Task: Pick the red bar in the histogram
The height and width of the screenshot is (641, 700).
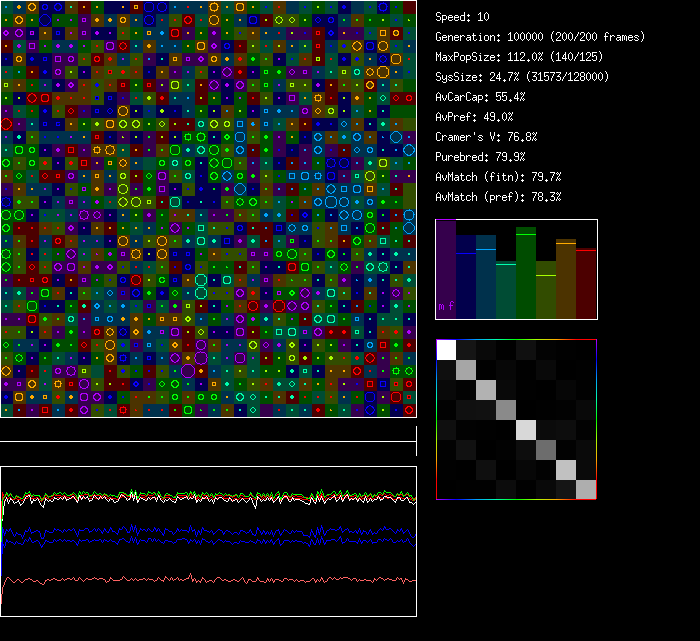Action: 586,284
